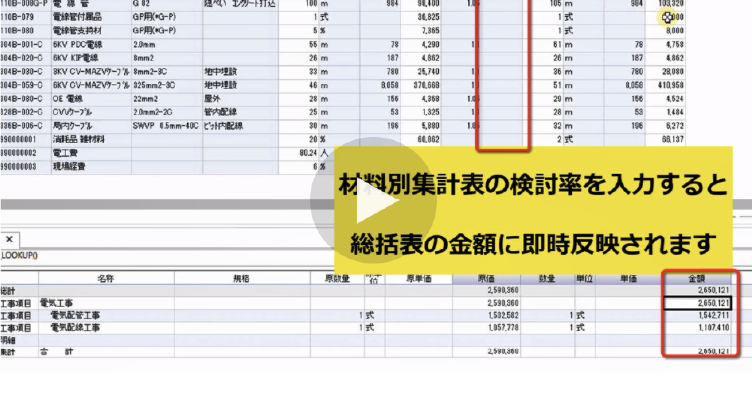Click the 2.0mm2-2C specification cell

167,112
